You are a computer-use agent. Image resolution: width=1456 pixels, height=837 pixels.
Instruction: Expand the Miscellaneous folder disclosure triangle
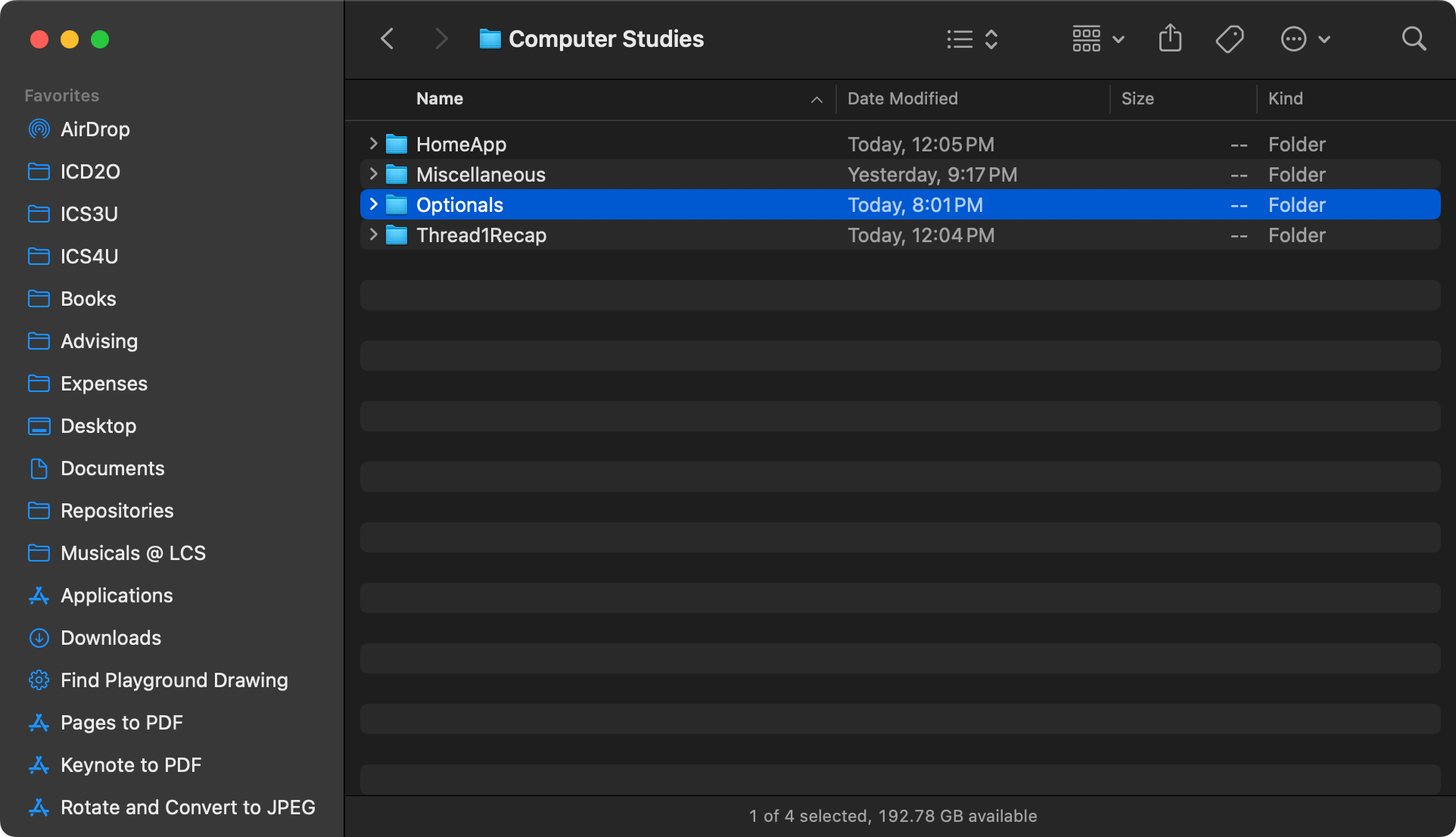[372, 174]
